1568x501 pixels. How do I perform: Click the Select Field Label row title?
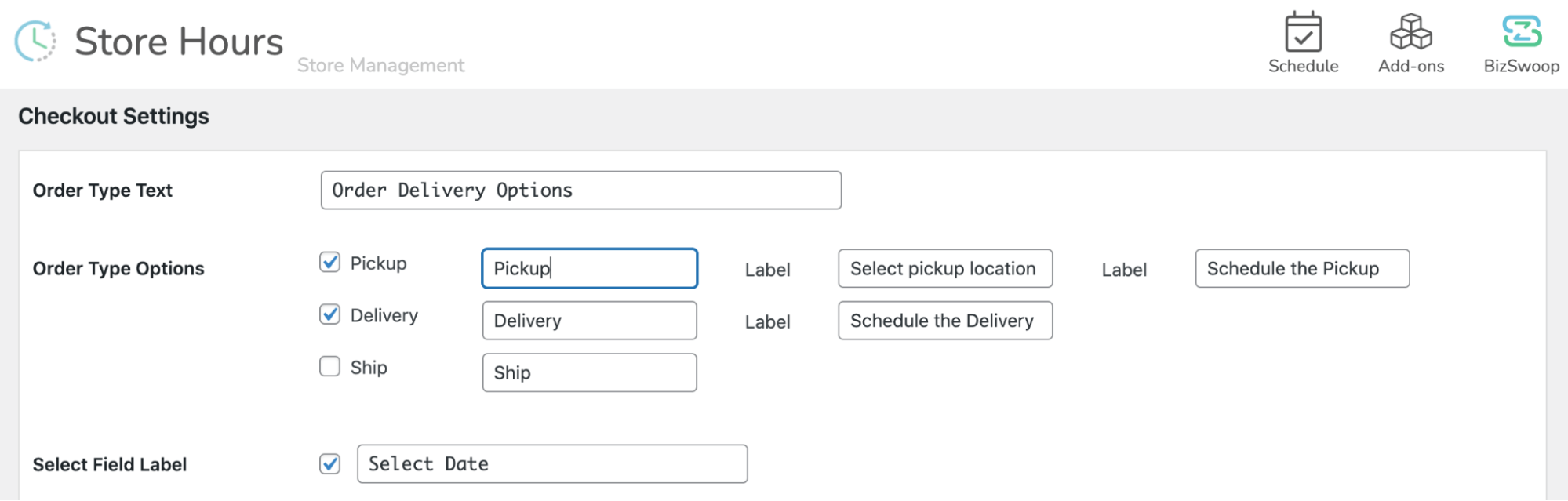110,464
